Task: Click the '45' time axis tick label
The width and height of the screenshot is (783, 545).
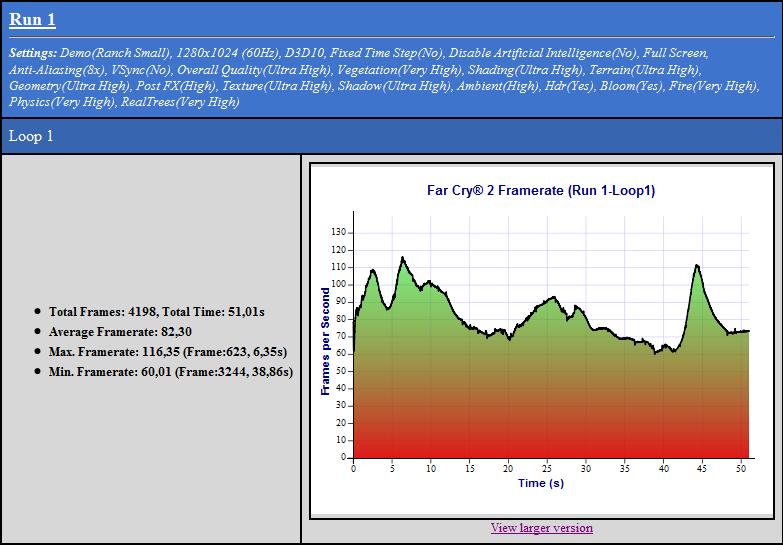Action: [702, 469]
